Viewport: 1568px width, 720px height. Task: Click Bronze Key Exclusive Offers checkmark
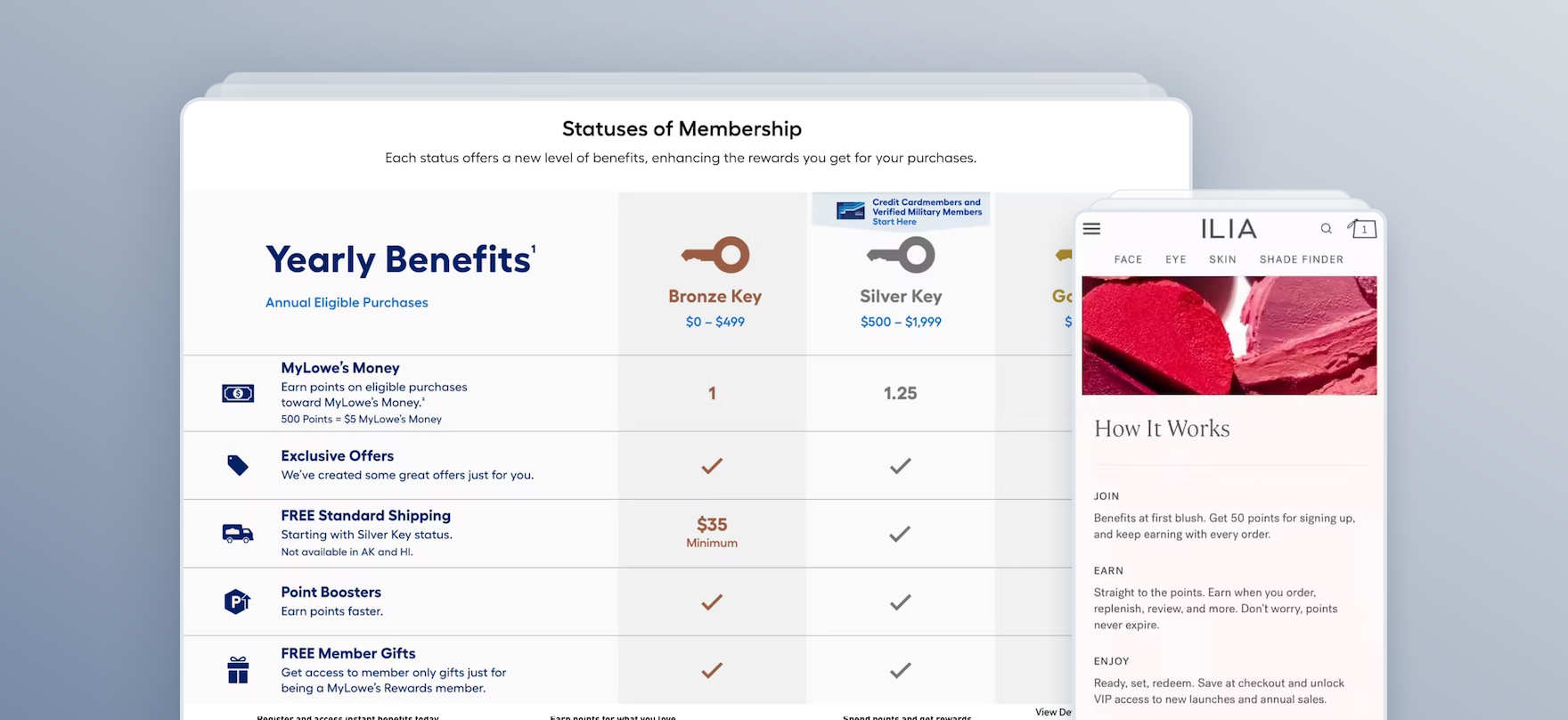coord(712,465)
